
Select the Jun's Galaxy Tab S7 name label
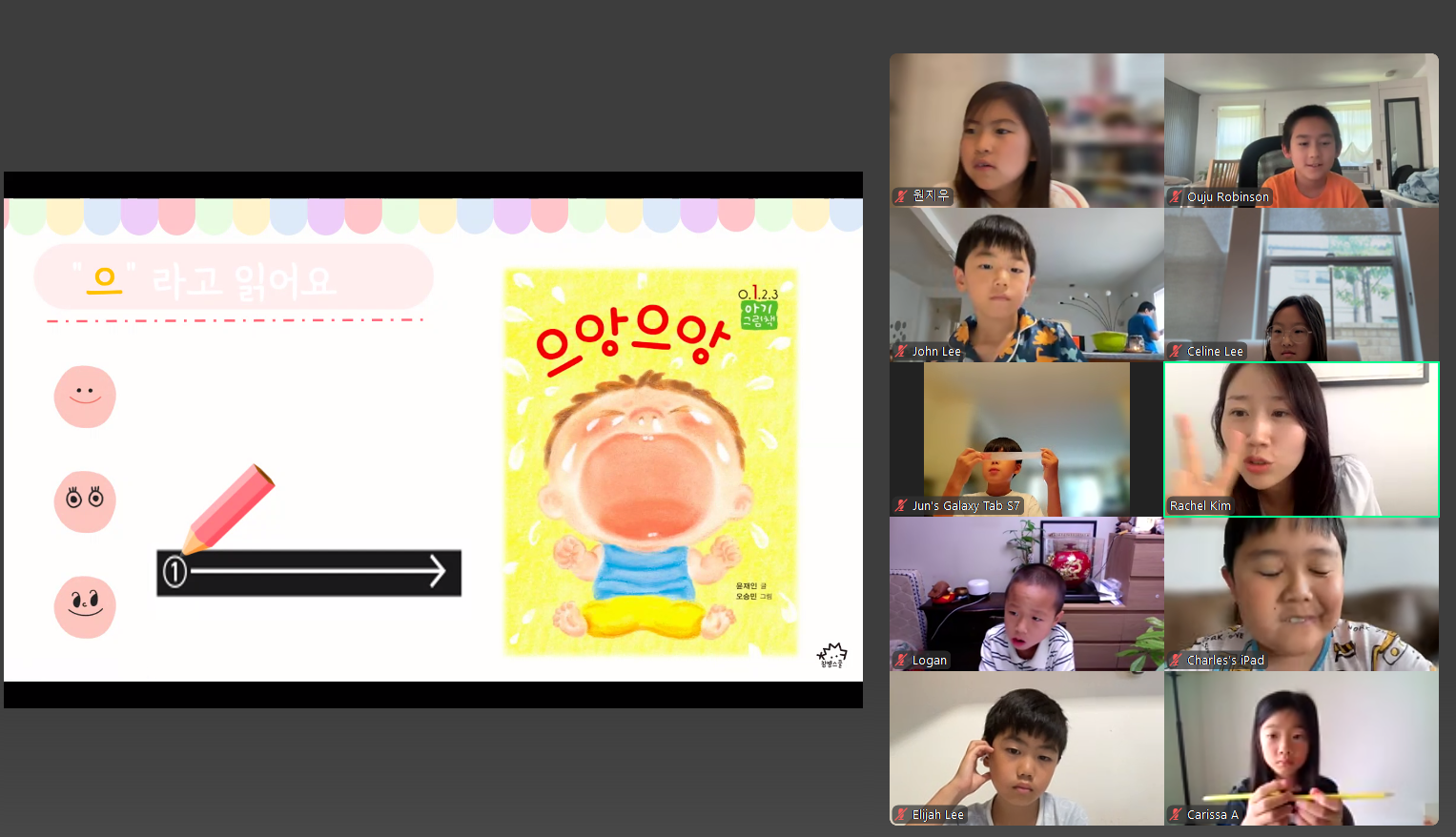(x=965, y=506)
